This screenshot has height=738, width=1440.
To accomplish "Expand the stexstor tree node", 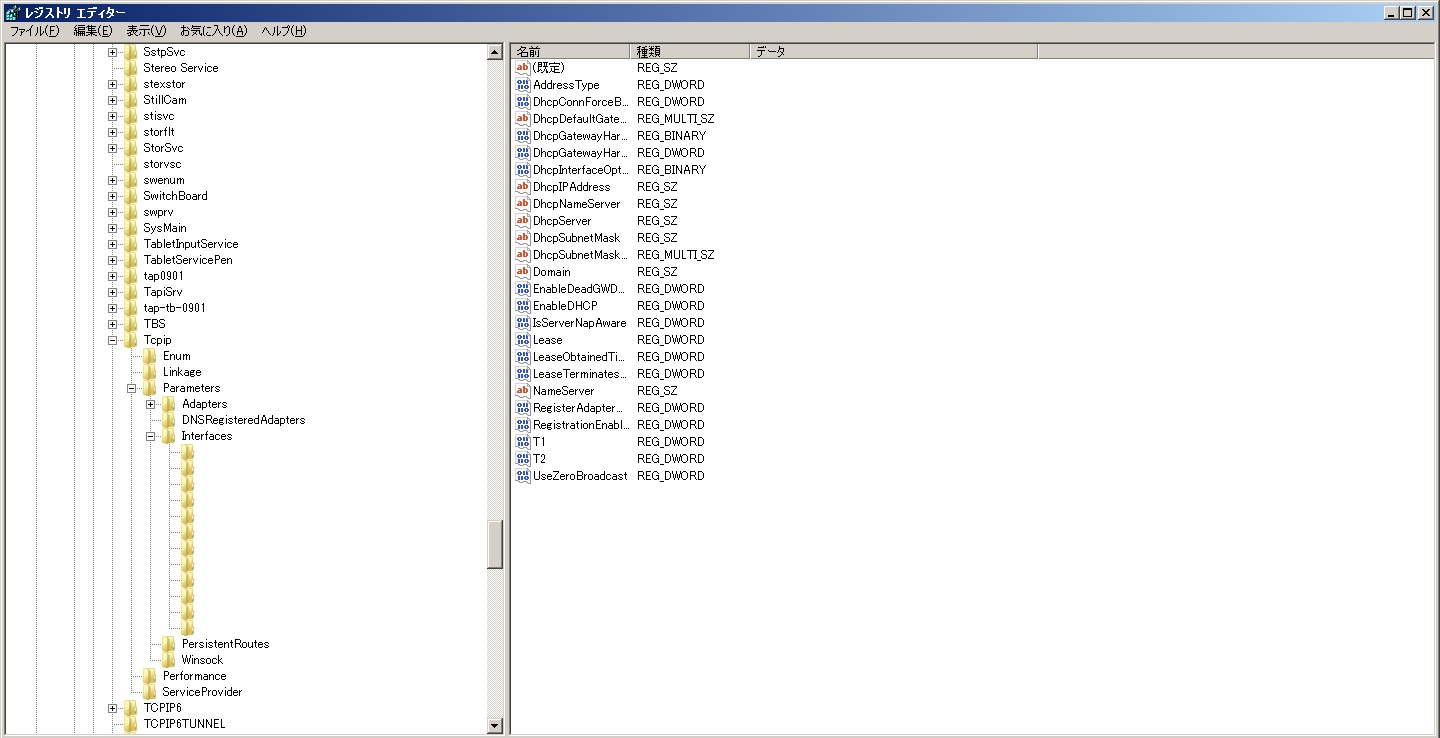I will [x=113, y=84].
